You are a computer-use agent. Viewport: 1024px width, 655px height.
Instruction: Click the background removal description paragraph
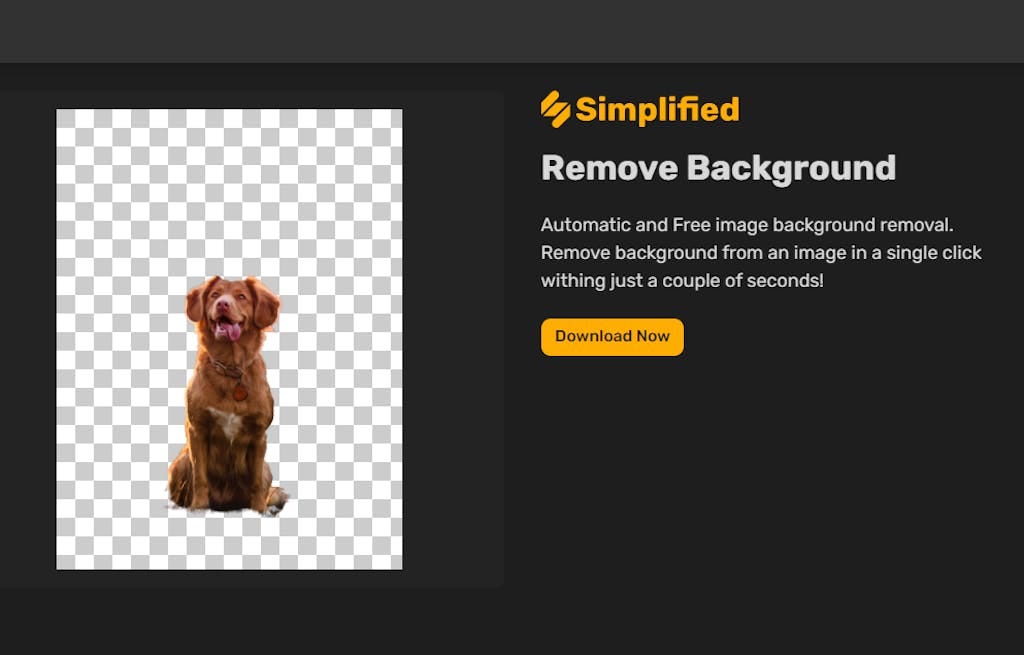(x=761, y=252)
